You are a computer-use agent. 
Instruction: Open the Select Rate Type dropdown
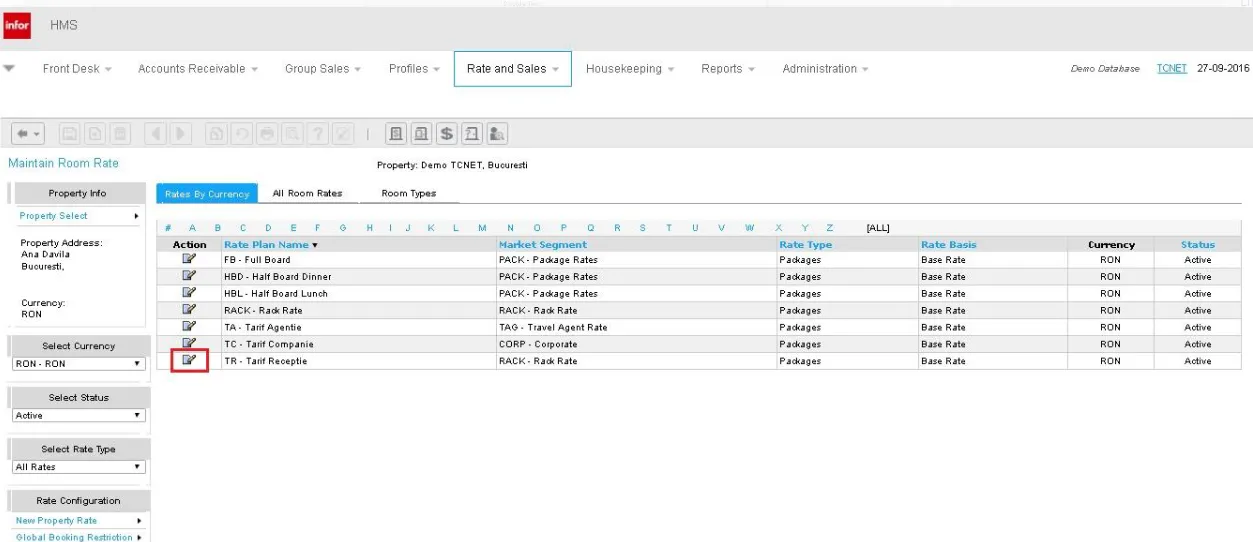point(79,467)
